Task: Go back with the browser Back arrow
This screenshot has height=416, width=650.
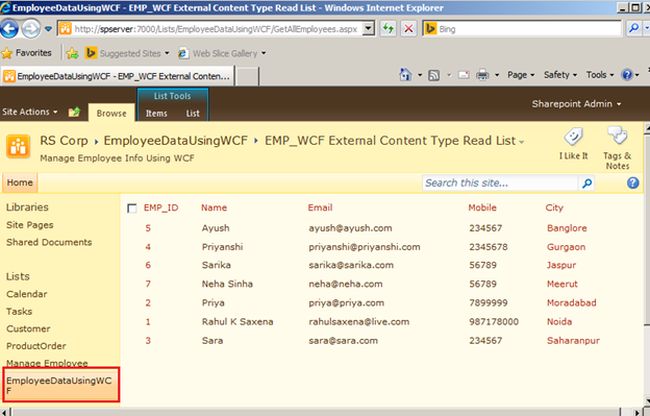Action: [9, 29]
